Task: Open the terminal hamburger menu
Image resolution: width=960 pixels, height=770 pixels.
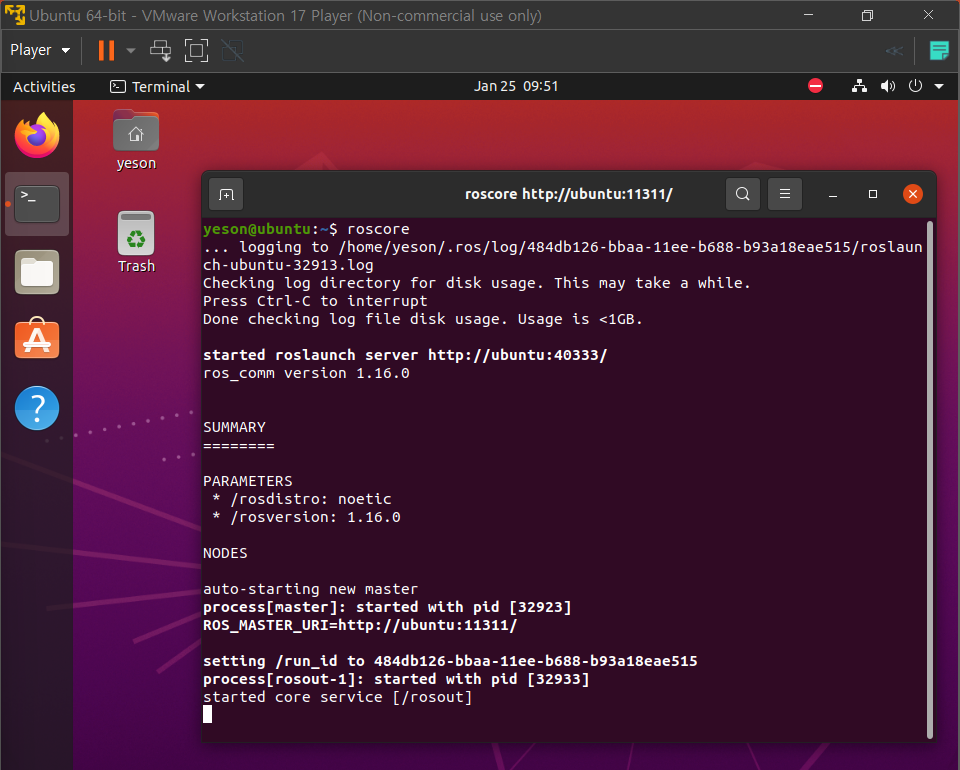Action: (x=785, y=194)
